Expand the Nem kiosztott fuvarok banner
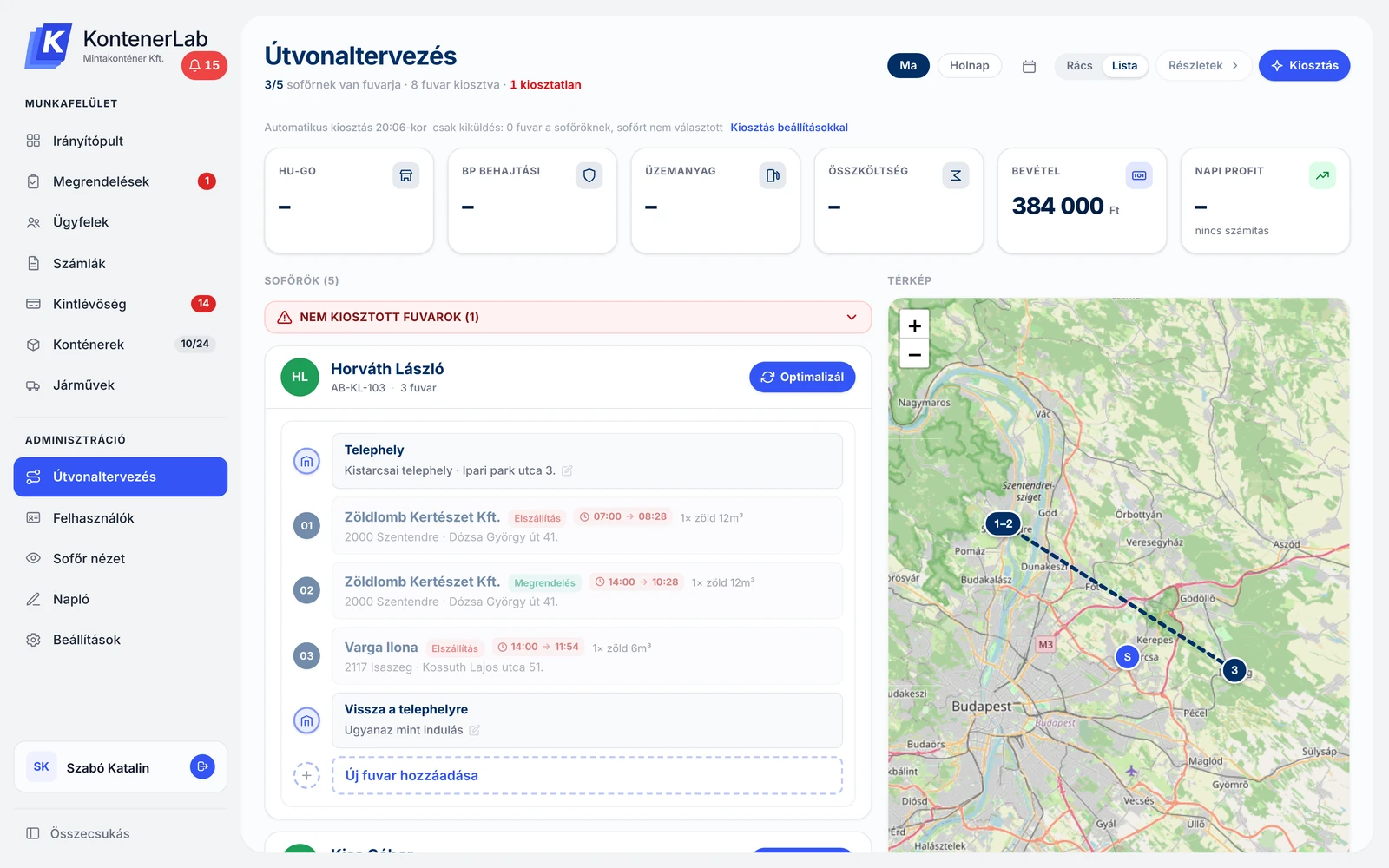The image size is (1389, 868). [568, 318]
